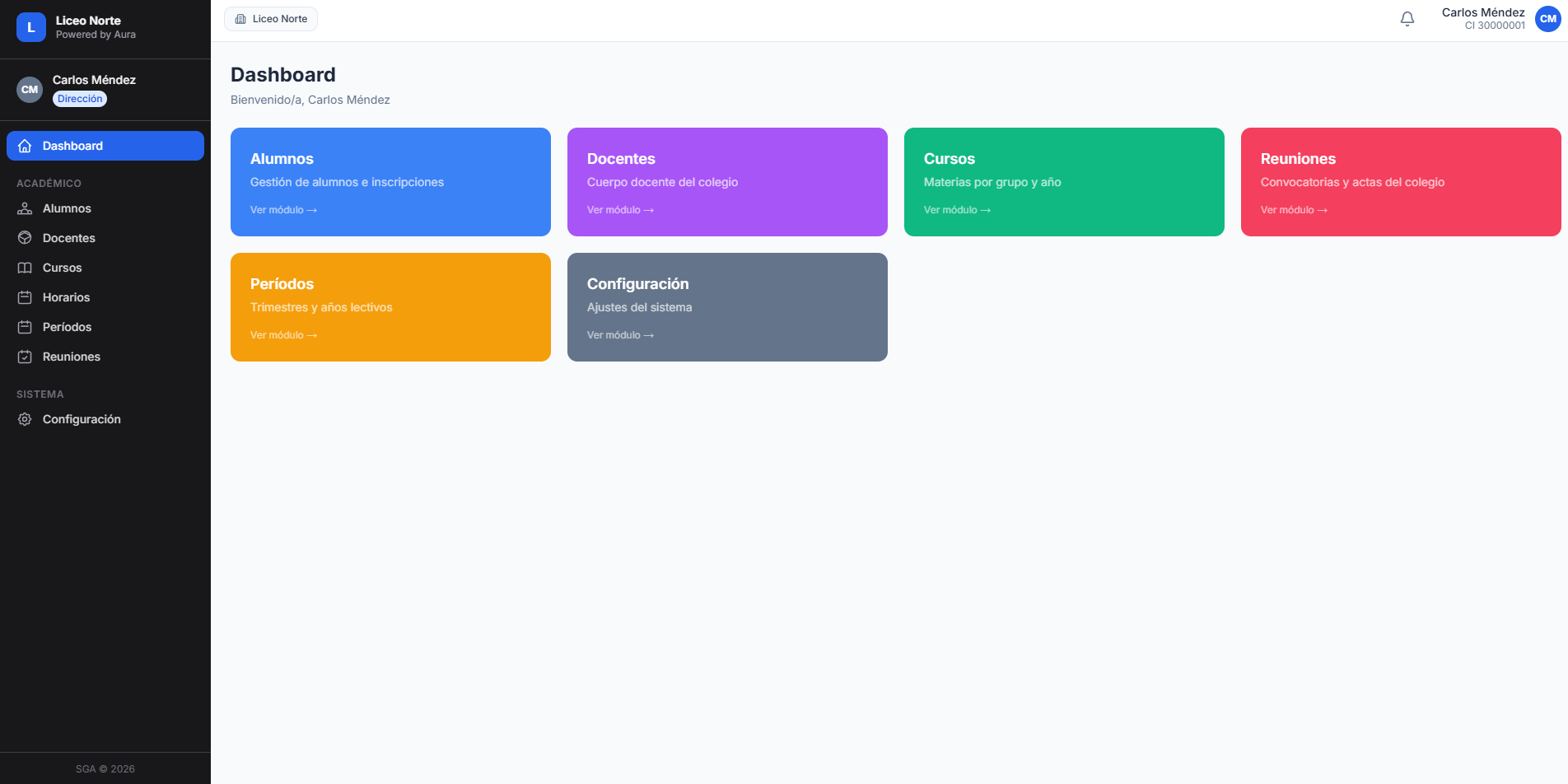This screenshot has width=1568, height=784.
Task: Click the Dashboard page heading
Action: pyautogui.click(x=283, y=75)
